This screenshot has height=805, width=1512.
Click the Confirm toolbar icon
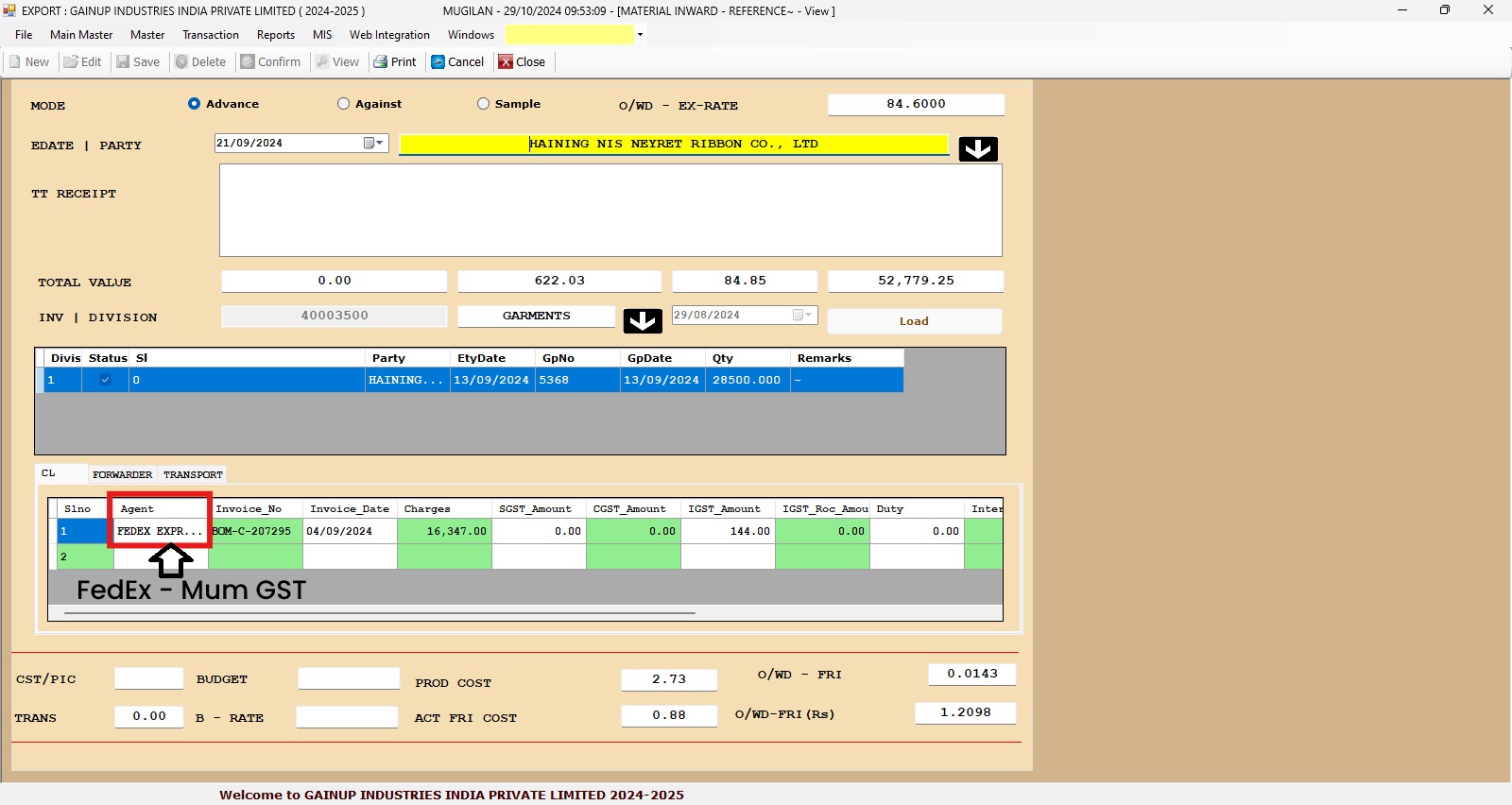tap(248, 62)
